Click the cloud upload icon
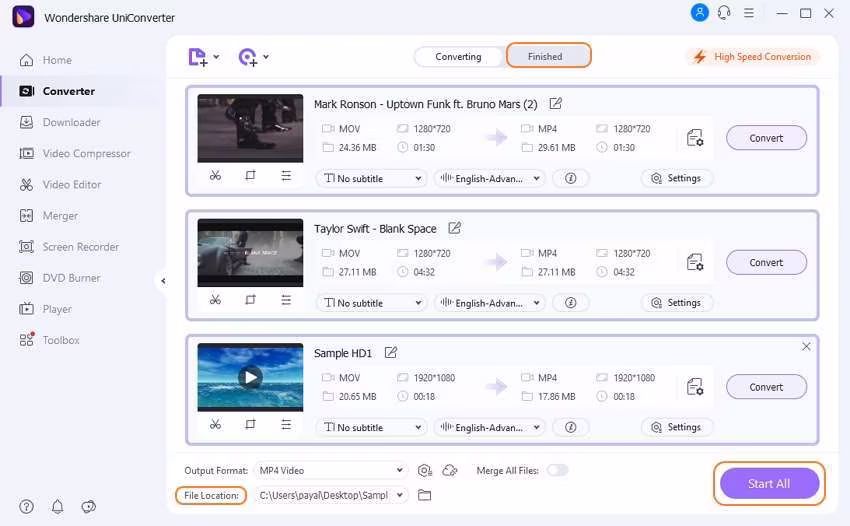Screen dimensions: 850x526 450,471
